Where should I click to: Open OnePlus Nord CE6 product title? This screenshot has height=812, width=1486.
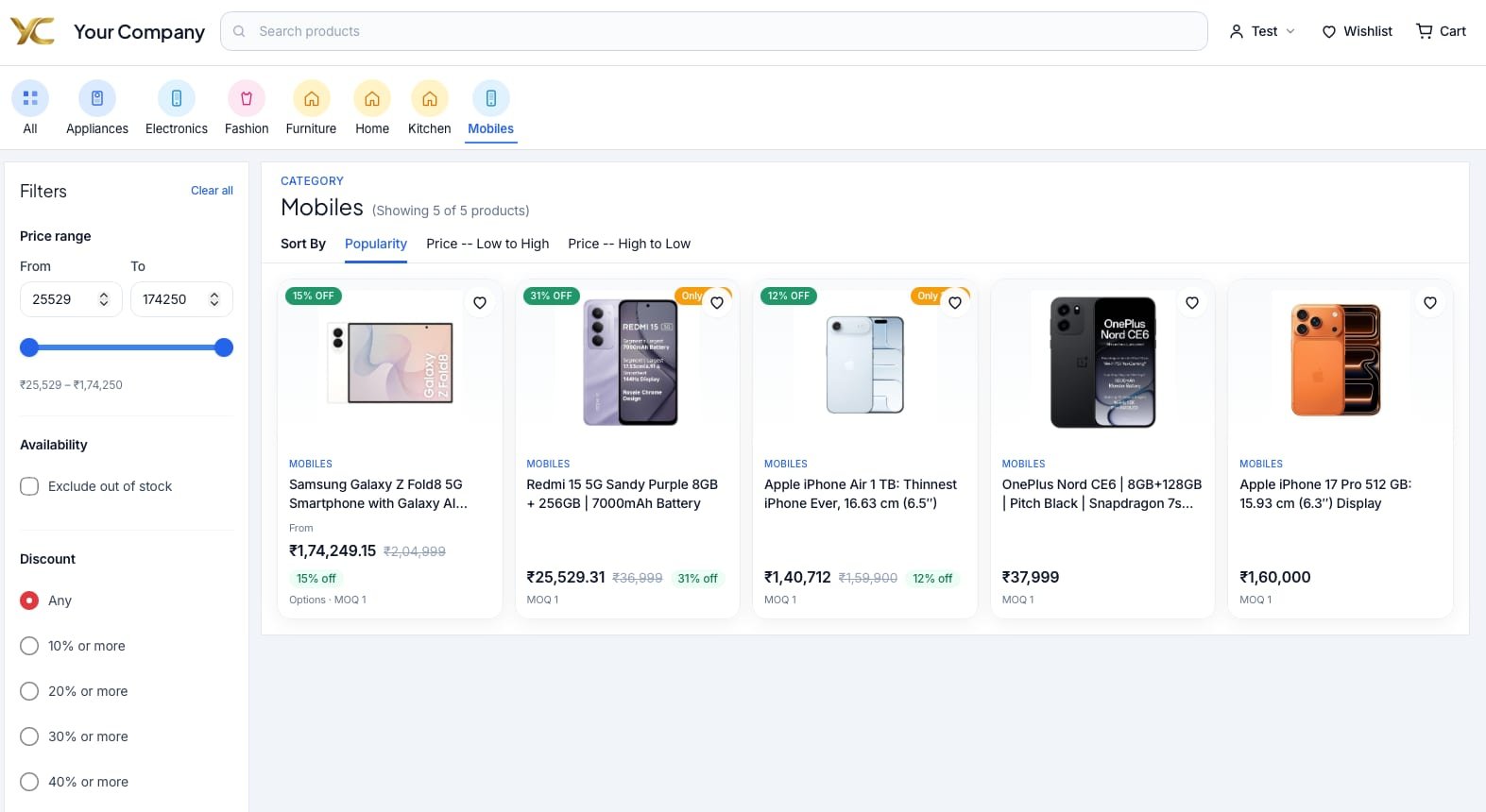(1102, 494)
